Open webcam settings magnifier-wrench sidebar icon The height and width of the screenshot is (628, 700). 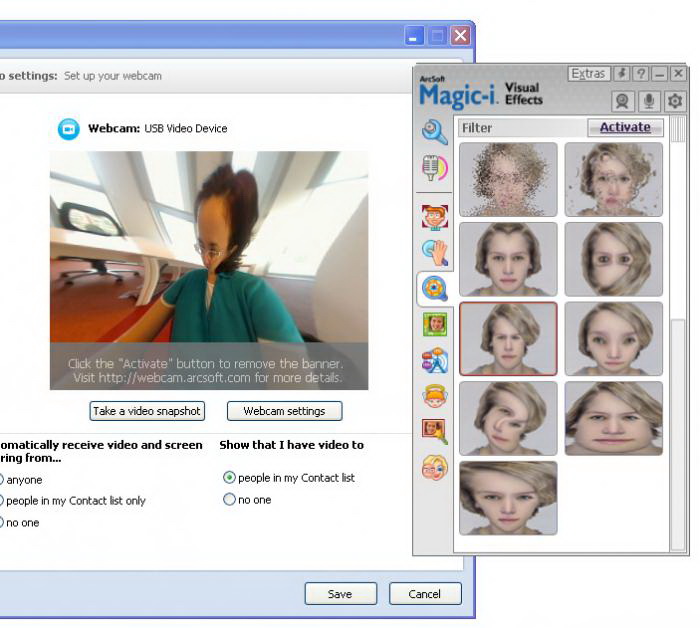tap(434, 132)
